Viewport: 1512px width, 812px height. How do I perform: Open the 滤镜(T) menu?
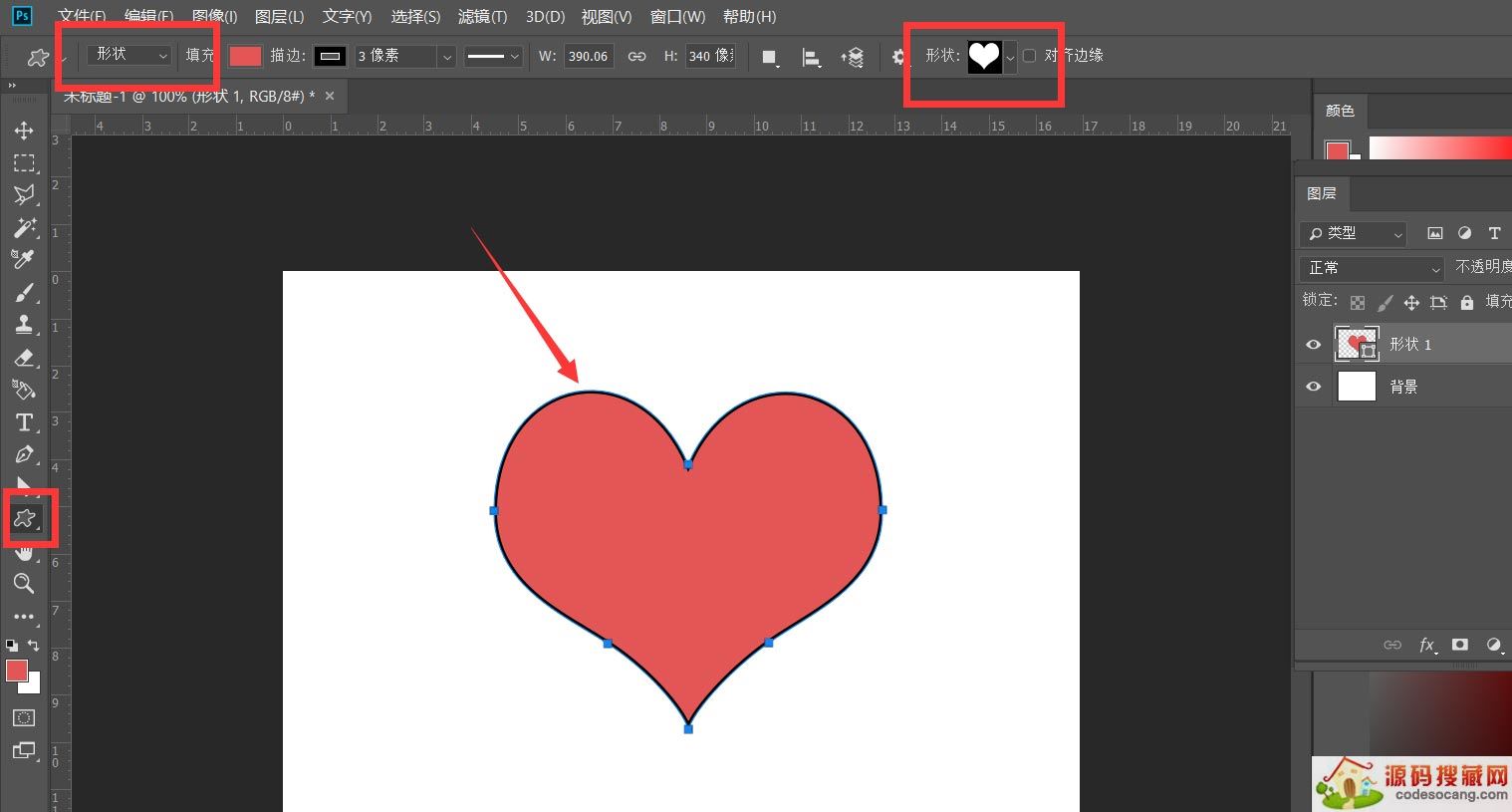[x=482, y=16]
